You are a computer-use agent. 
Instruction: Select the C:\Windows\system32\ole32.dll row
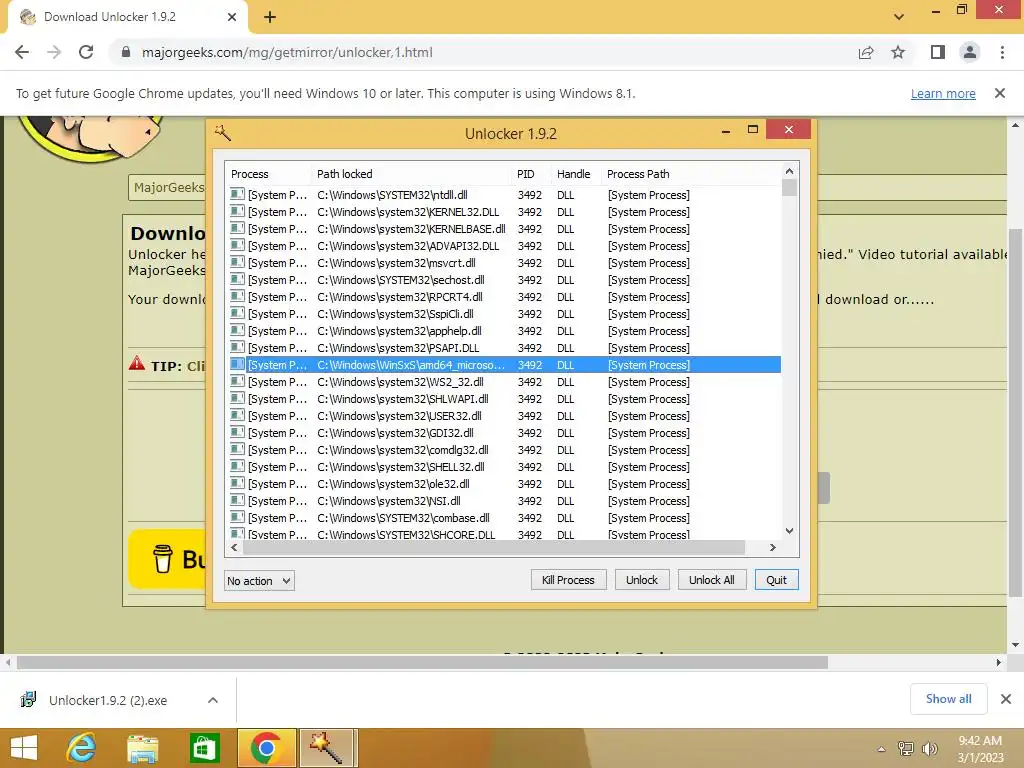pos(503,483)
